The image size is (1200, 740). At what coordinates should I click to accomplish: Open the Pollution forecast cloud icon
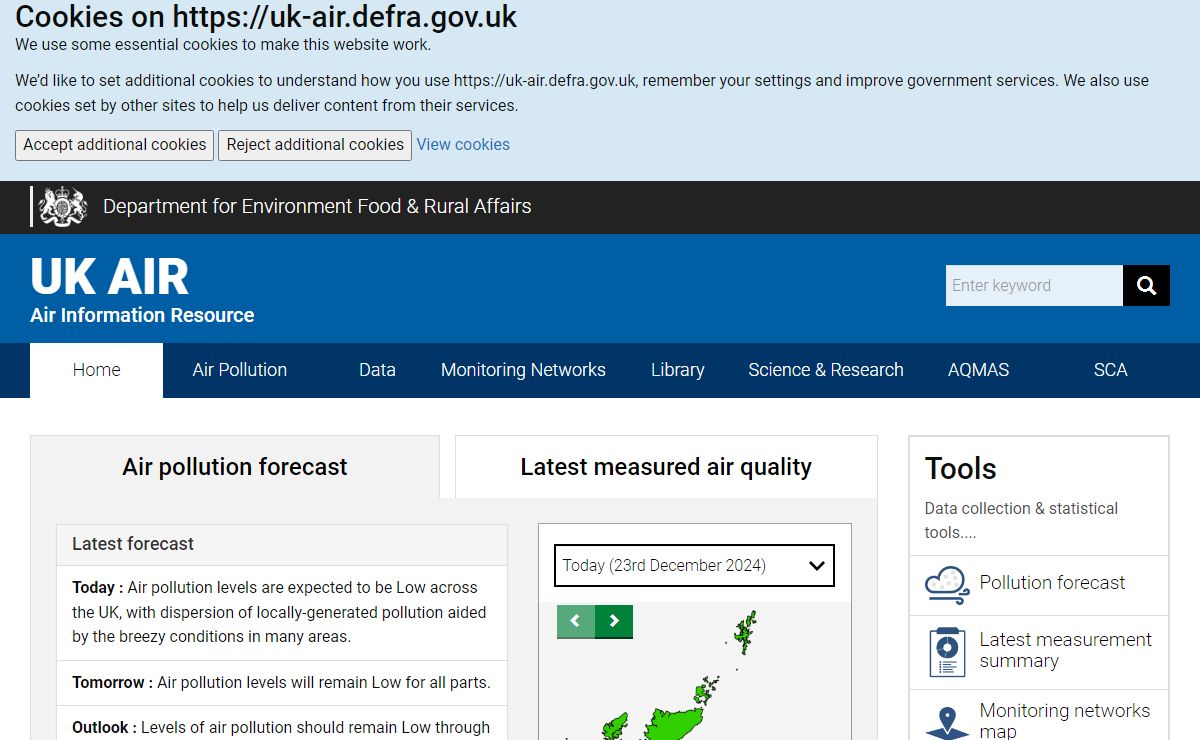947,584
